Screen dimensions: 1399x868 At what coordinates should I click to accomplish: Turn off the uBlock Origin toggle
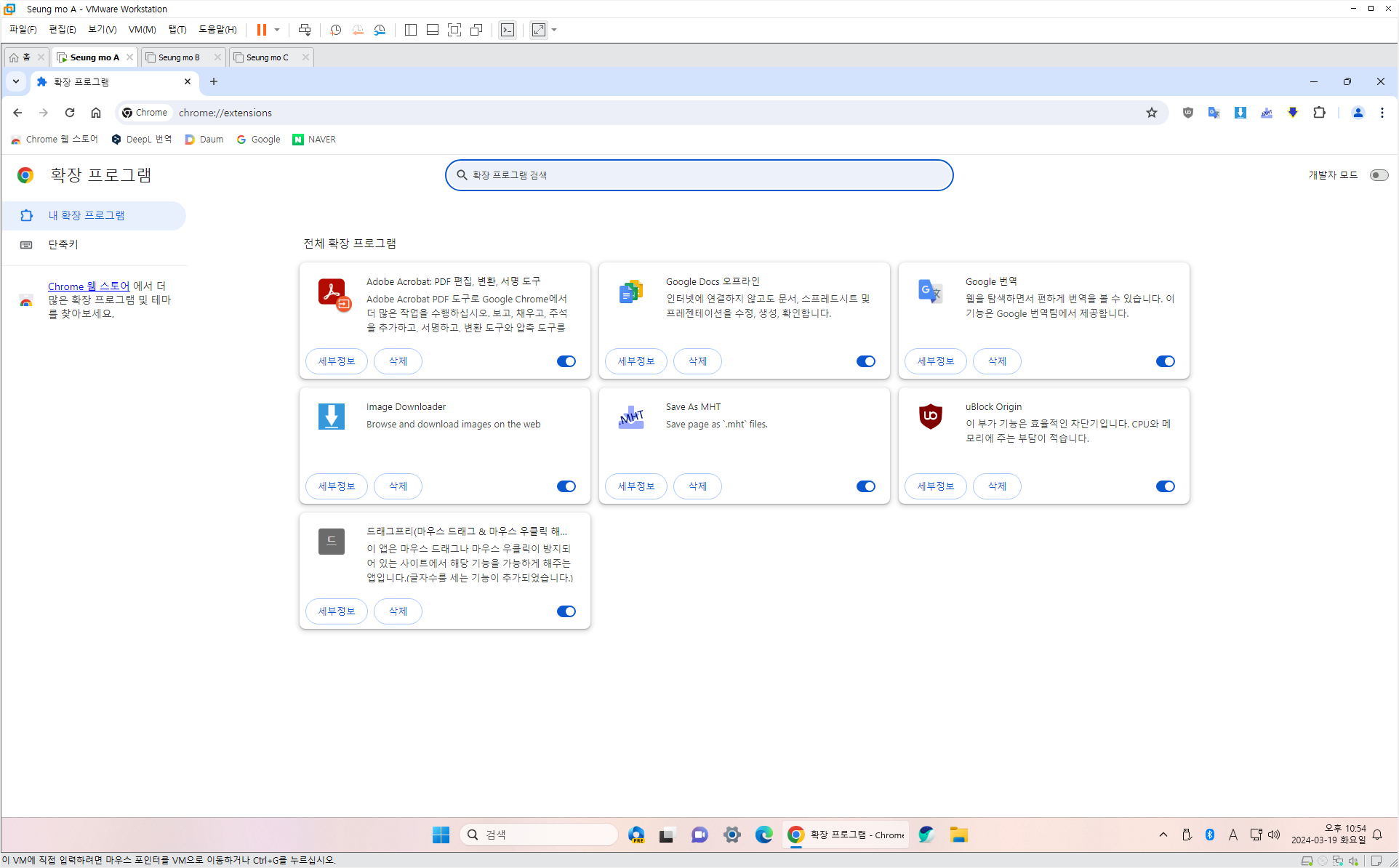click(1165, 486)
